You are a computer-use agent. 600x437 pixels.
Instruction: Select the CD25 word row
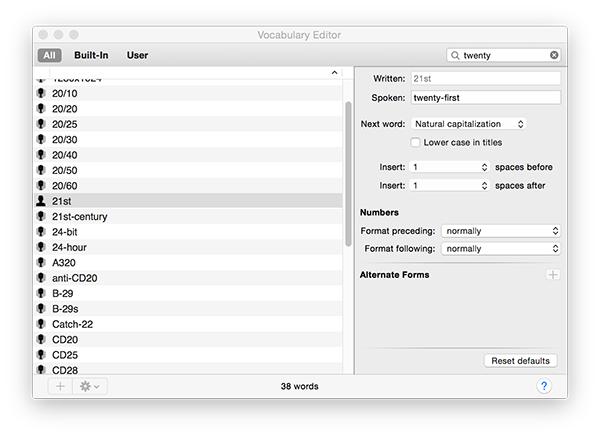pos(188,354)
